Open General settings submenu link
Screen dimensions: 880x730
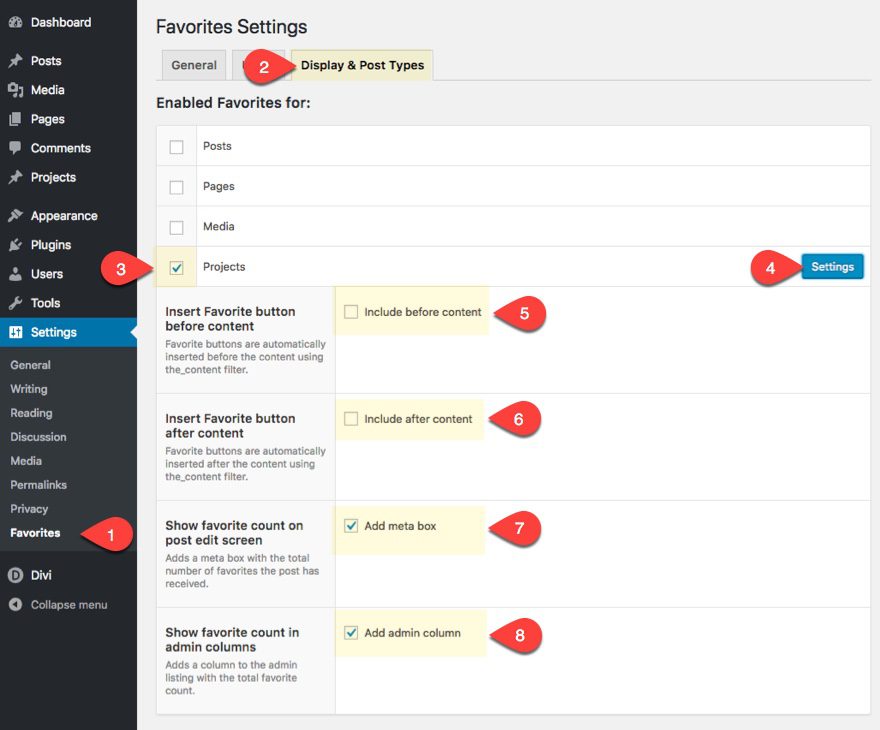[x=30, y=365]
